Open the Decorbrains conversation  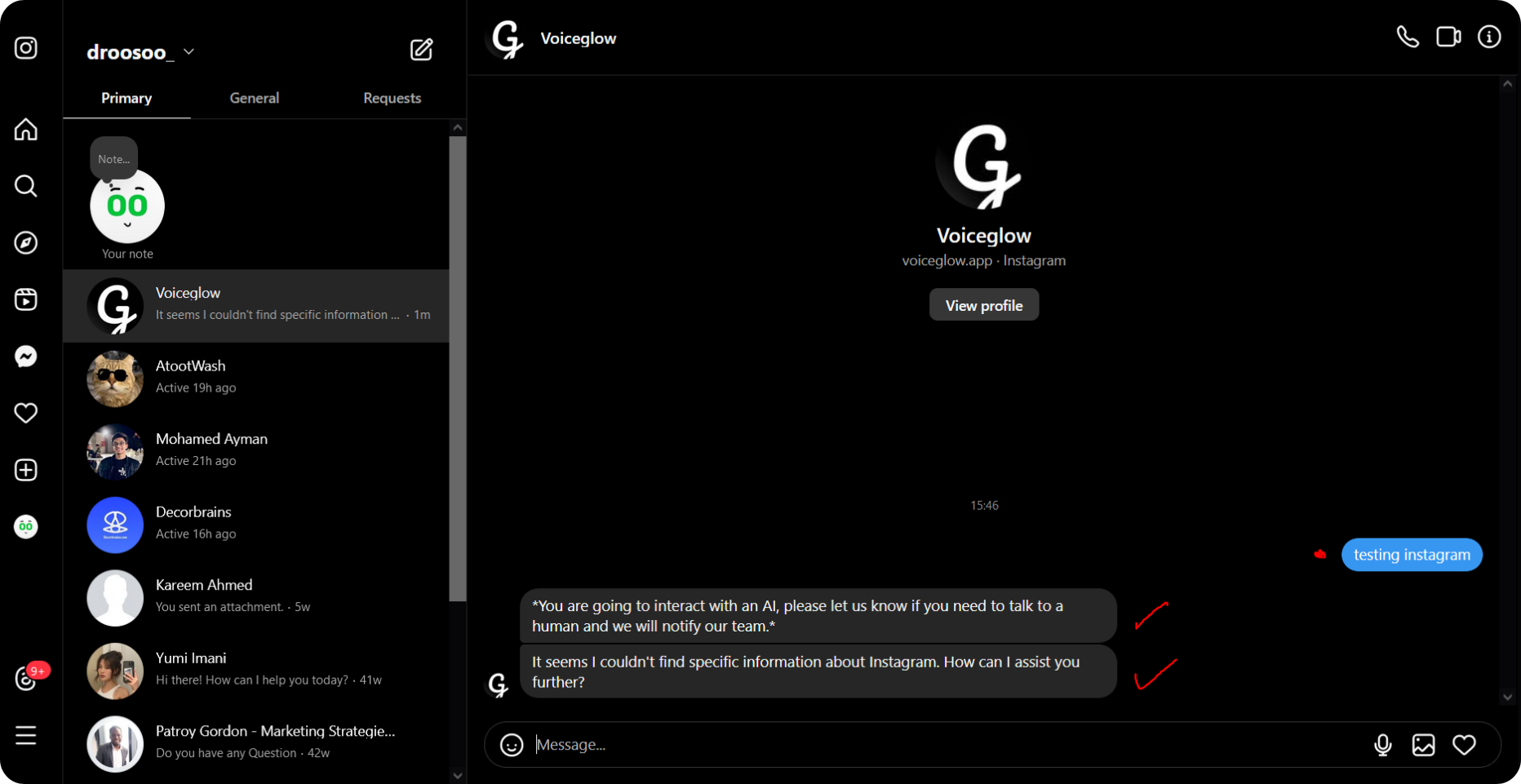click(256, 525)
